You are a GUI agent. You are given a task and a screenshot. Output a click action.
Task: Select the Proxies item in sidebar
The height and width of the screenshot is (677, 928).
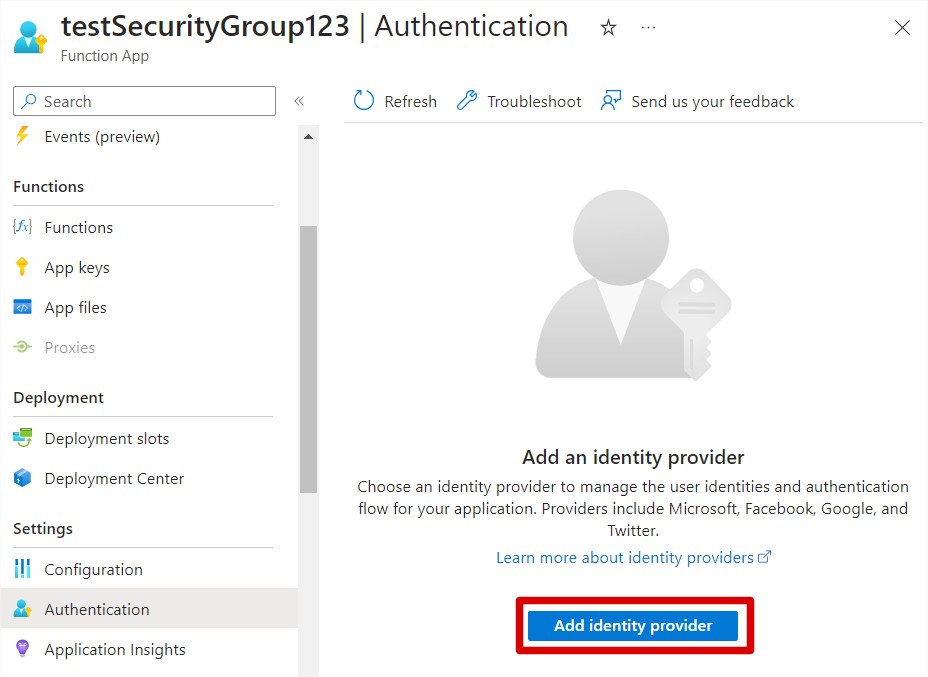69,348
